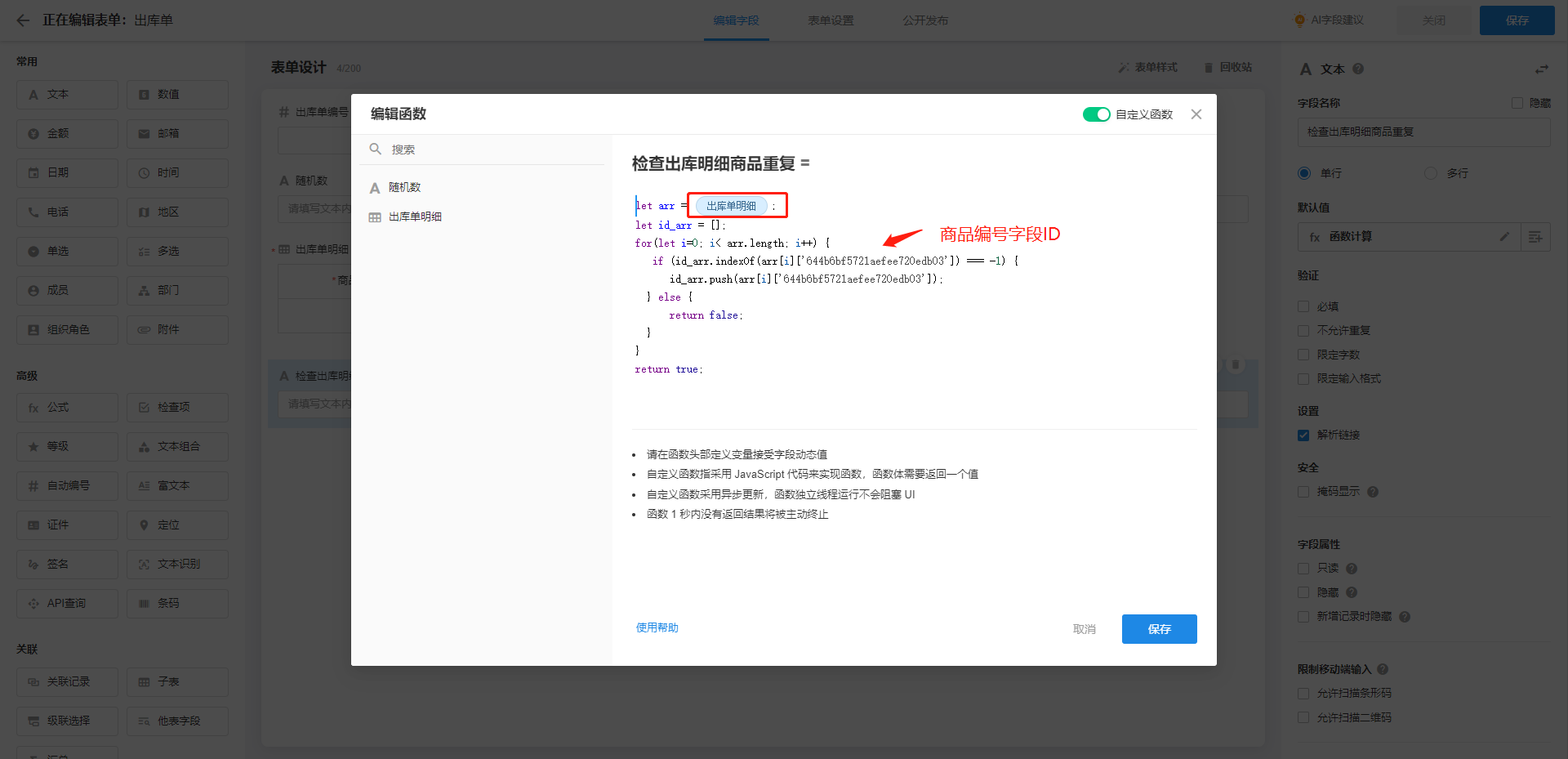Switch field type via swap icon

[x=1542, y=69]
